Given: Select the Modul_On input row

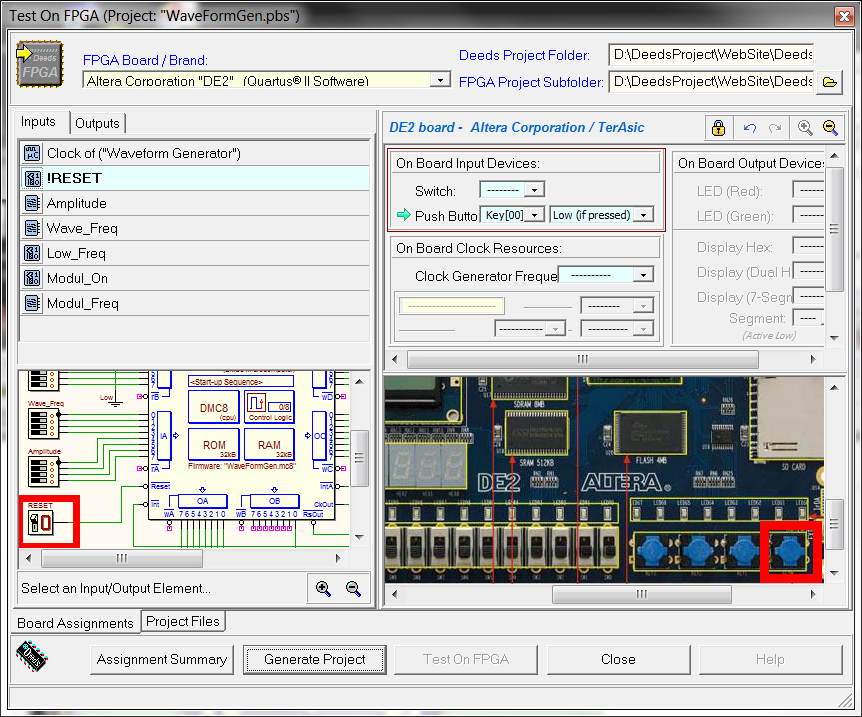Looking at the screenshot, I should coord(195,278).
